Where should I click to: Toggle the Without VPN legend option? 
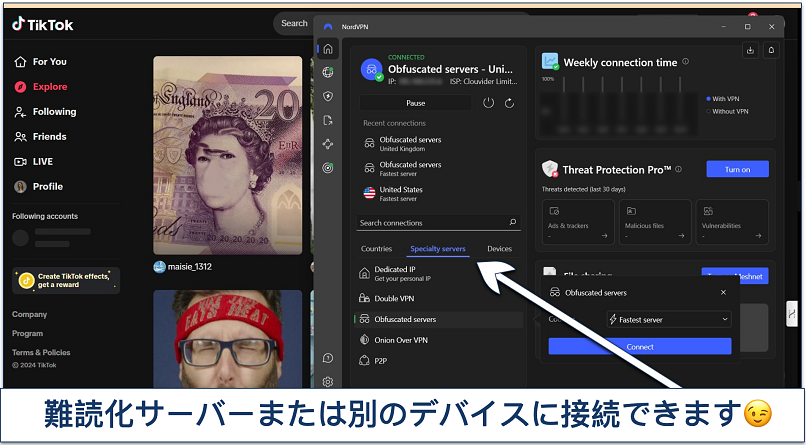click(728, 111)
